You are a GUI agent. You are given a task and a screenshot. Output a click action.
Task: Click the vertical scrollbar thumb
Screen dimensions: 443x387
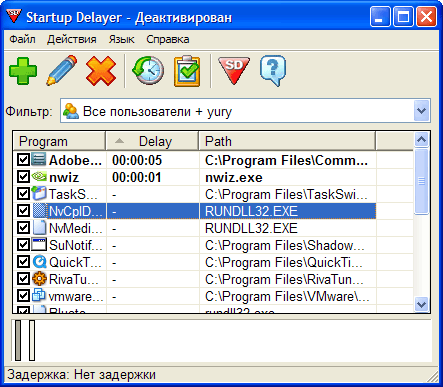tap(422, 181)
